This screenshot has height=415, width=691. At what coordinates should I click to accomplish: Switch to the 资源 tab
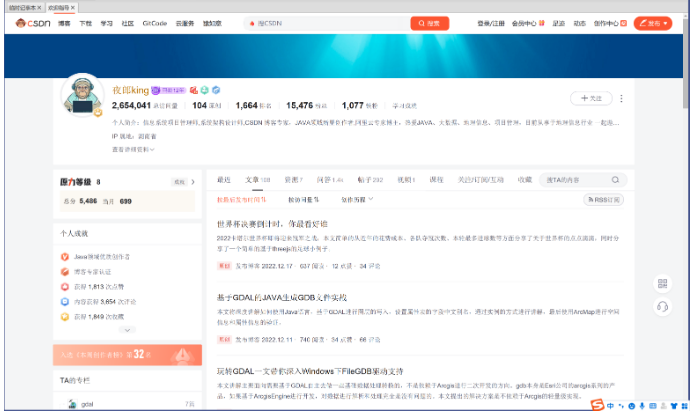click(293, 180)
